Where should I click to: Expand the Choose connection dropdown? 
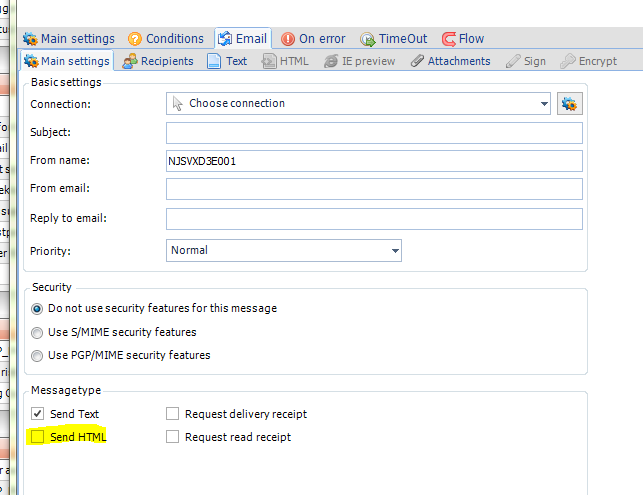coord(358,104)
